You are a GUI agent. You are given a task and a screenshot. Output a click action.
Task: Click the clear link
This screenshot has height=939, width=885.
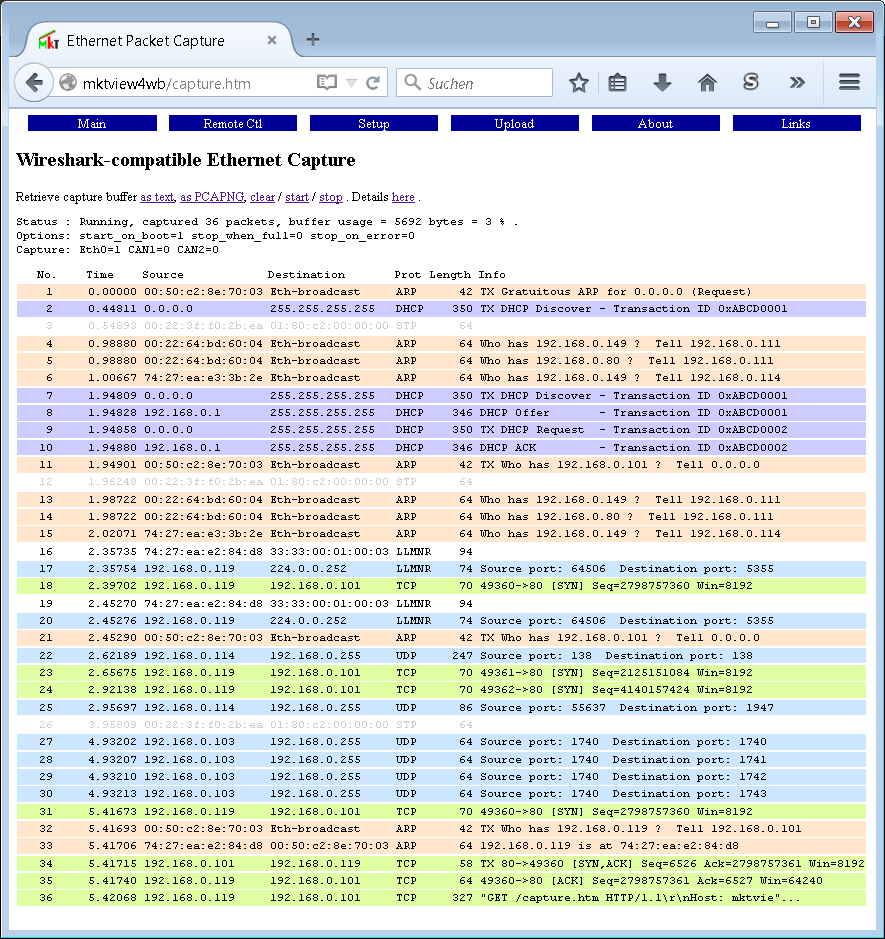click(x=262, y=197)
